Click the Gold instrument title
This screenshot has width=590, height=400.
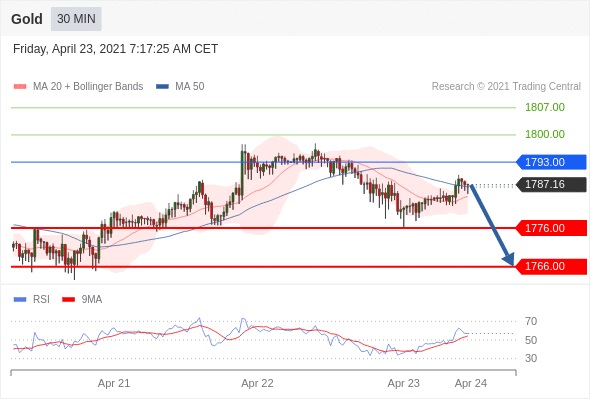(x=27, y=19)
